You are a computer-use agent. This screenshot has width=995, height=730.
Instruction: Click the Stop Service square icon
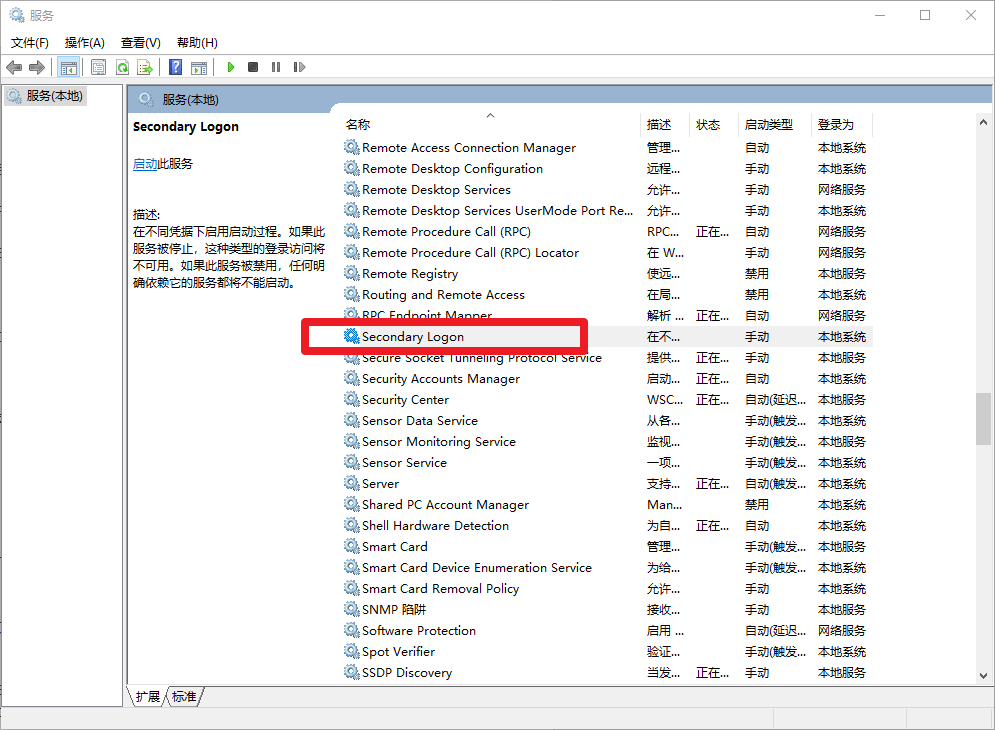[x=253, y=67]
